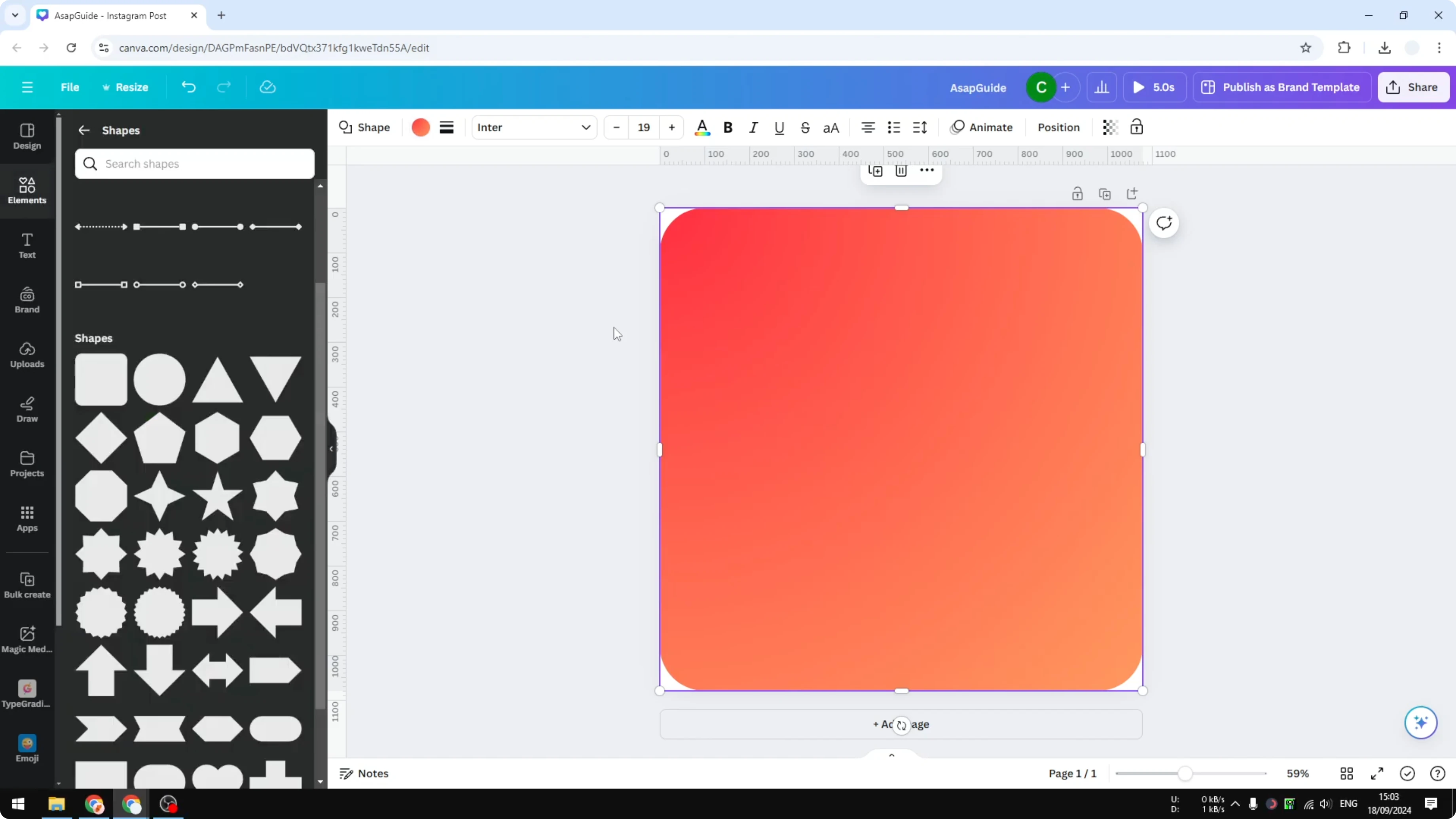Open the border style options
Screen dimensions: 1456x819
click(x=447, y=127)
